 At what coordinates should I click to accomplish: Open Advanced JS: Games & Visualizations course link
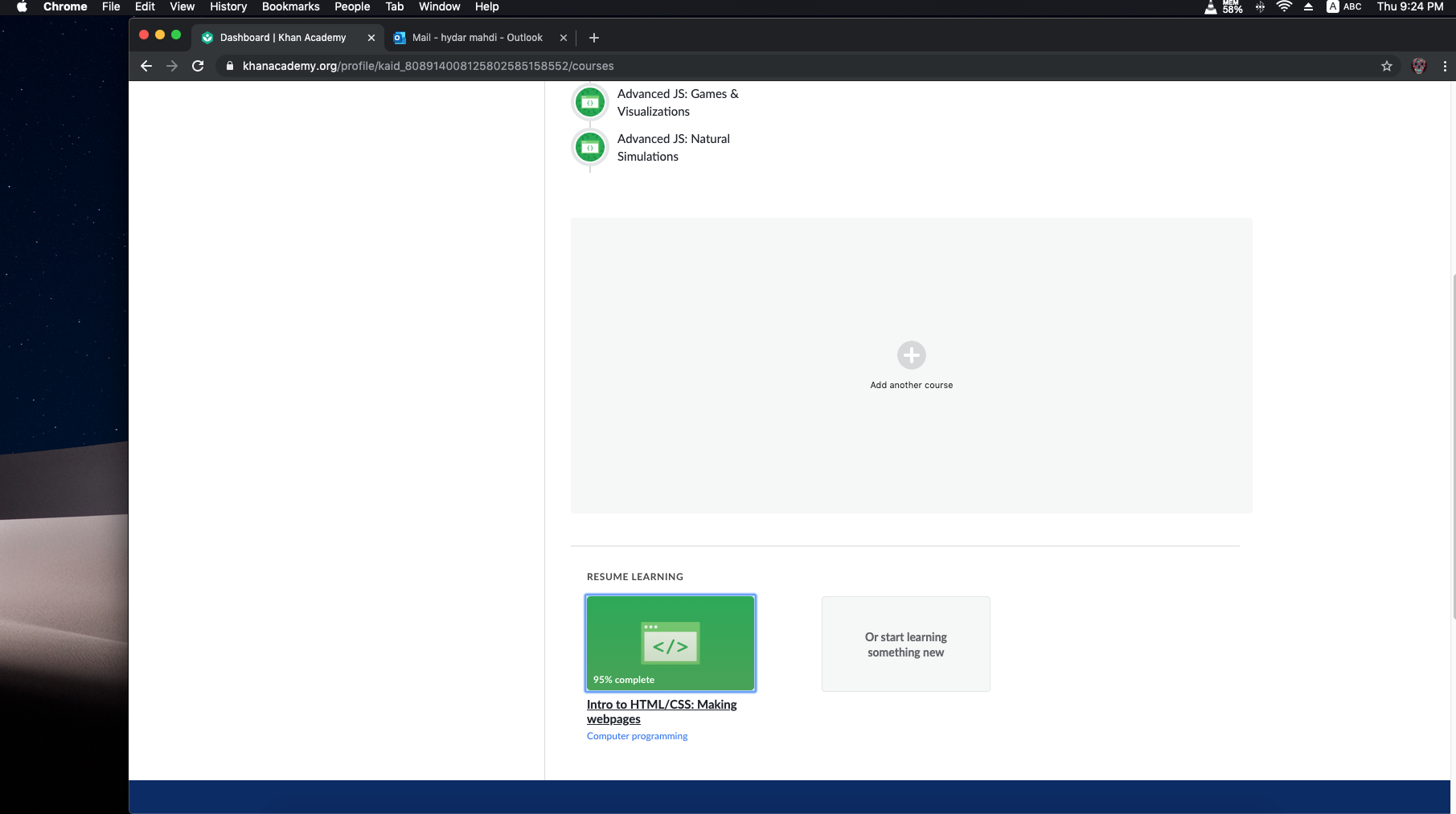click(x=678, y=103)
